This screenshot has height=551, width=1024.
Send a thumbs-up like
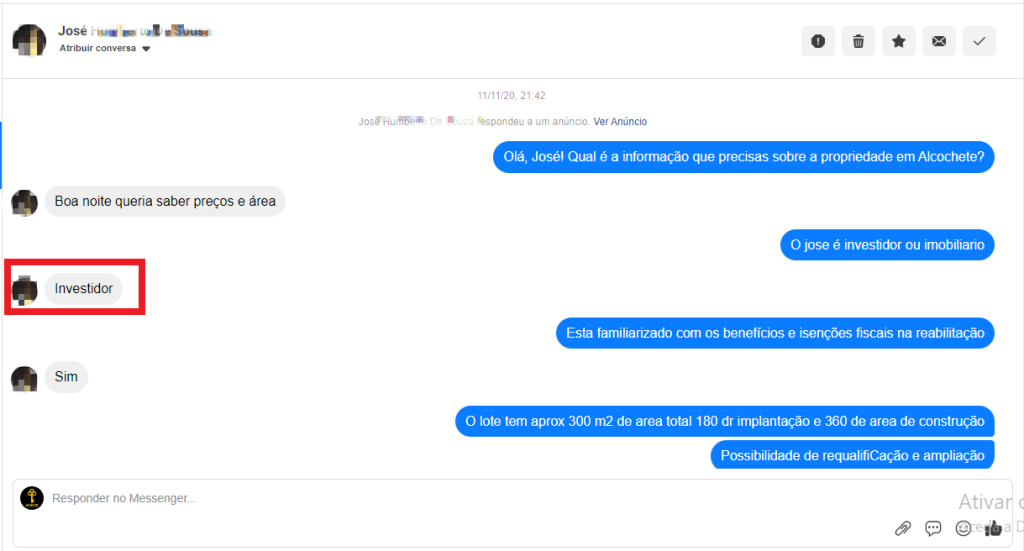[993, 527]
